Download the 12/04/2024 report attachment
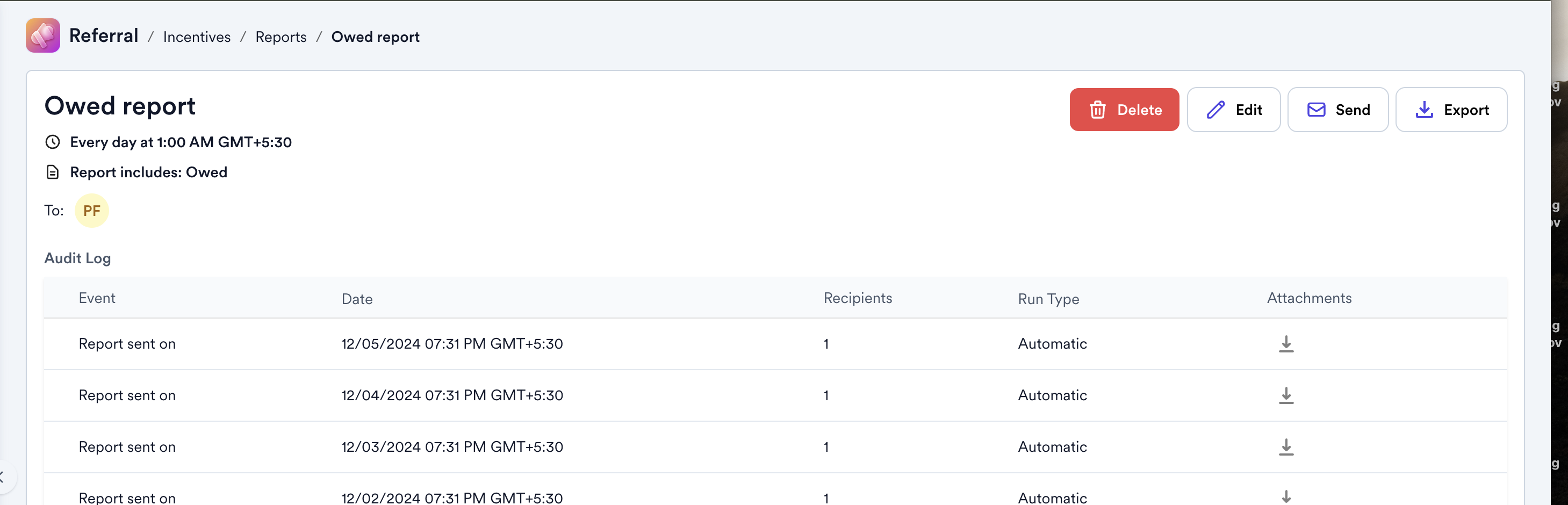 pos(1285,395)
